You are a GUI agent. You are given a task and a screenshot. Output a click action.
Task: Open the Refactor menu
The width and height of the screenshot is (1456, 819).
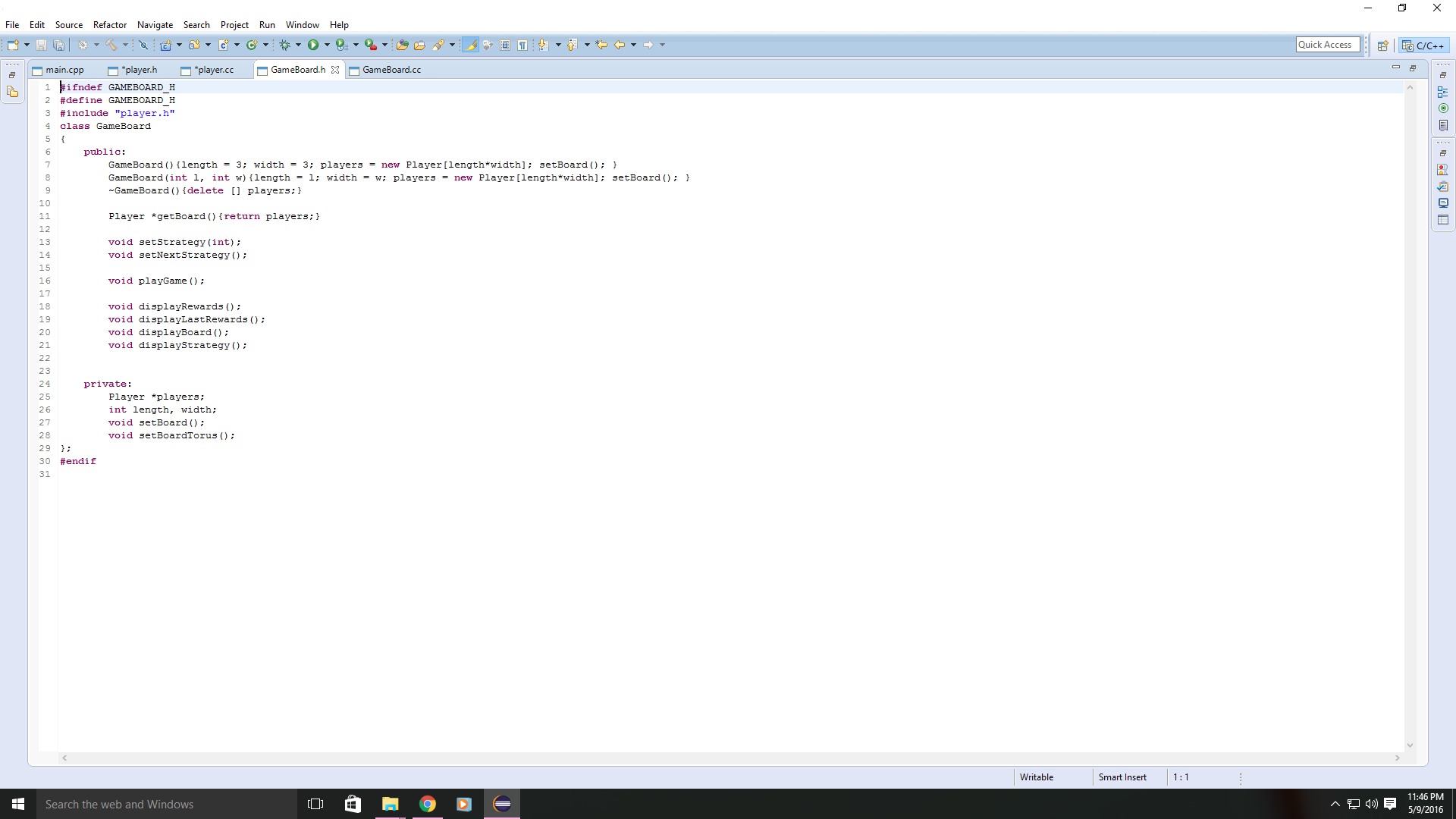click(x=109, y=24)
